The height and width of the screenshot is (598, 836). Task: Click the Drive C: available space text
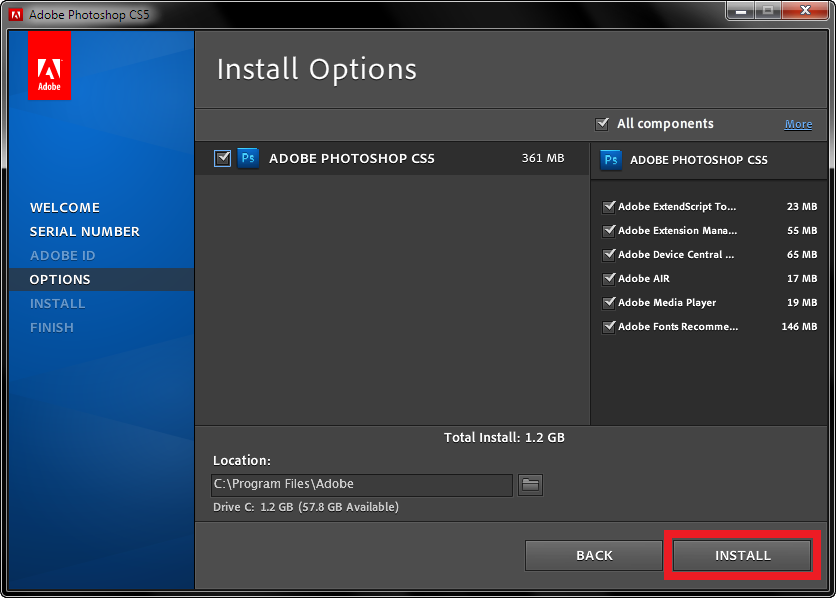[306, 507]
